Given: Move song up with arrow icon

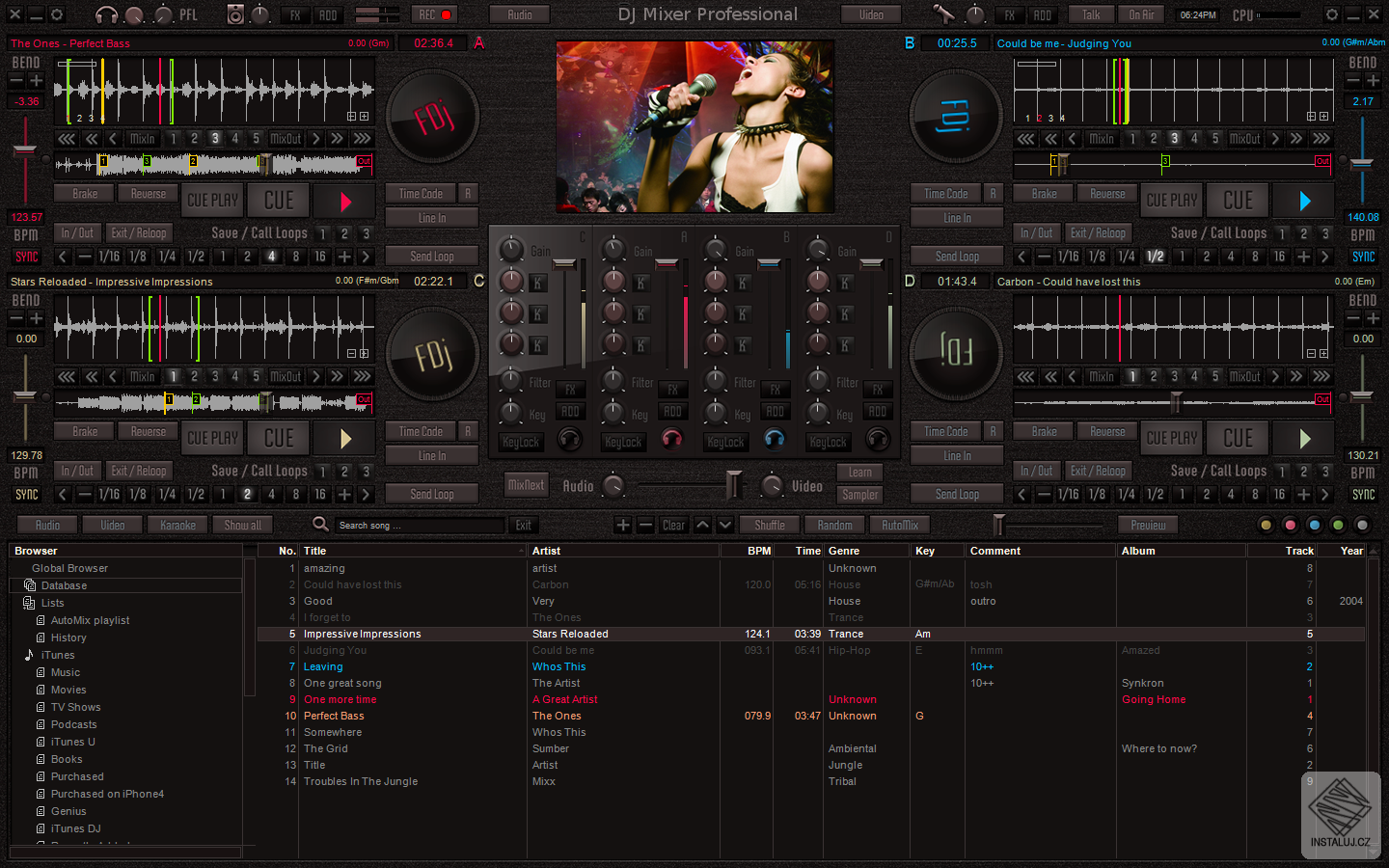Looking at the screenshot, I should click(703, 525).
